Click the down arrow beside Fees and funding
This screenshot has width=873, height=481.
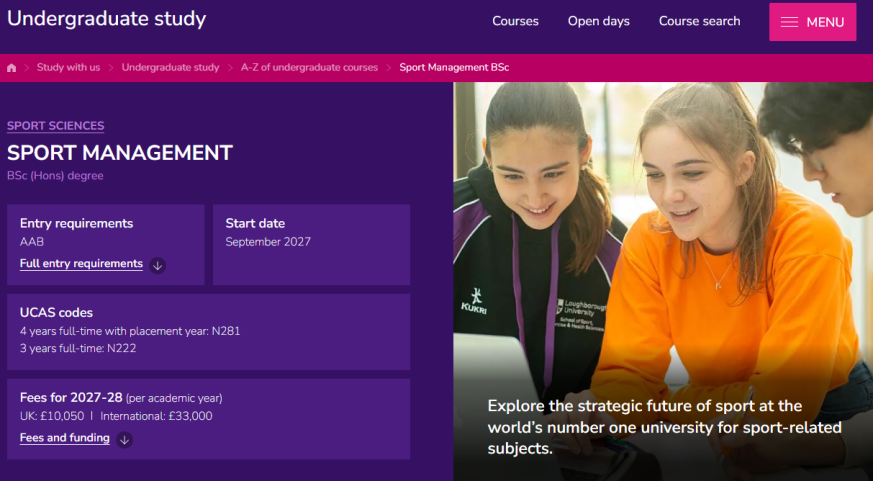[125, 440]
